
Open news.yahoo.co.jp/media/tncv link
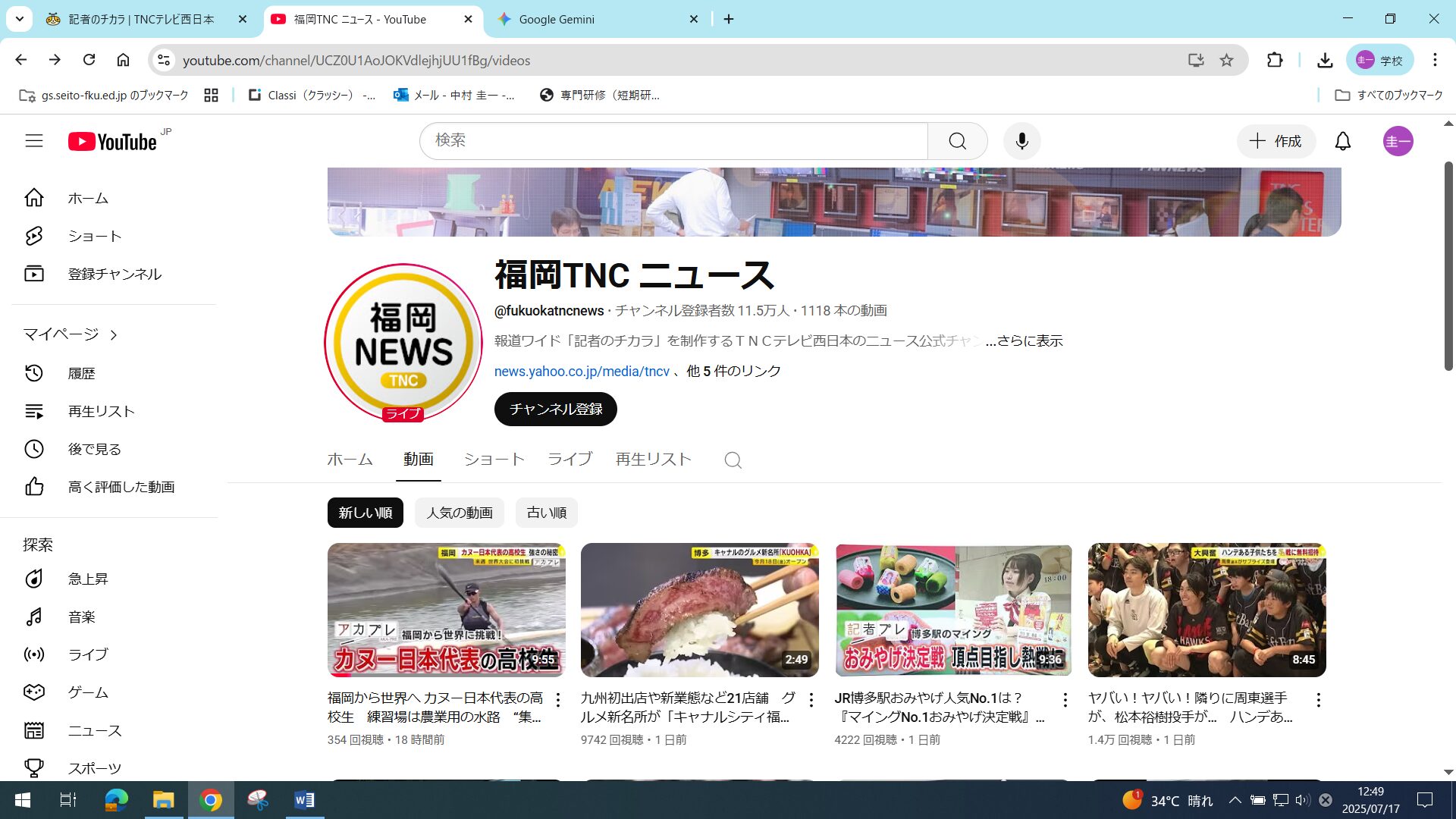point(582,372)
